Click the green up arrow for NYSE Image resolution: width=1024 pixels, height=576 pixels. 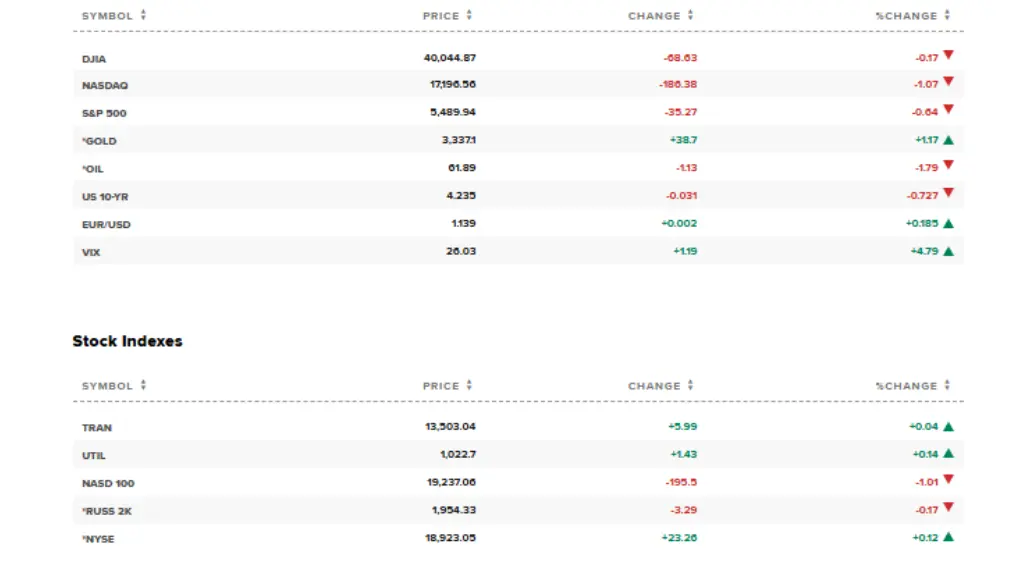948,537
